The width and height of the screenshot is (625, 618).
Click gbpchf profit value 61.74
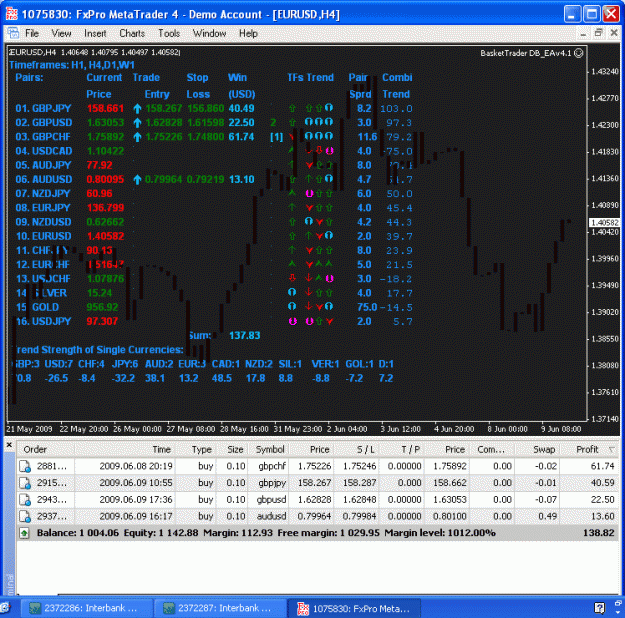tap(603, 466)
